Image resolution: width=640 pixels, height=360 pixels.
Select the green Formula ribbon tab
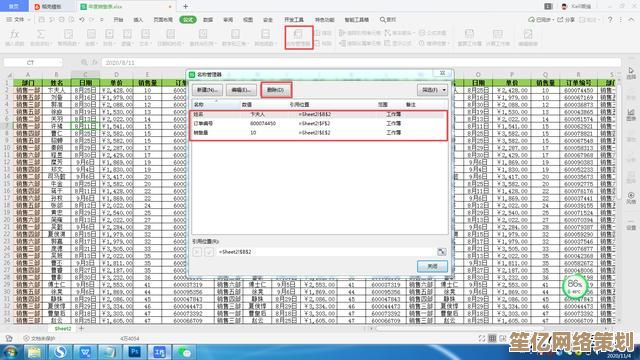tap(188, 20)
